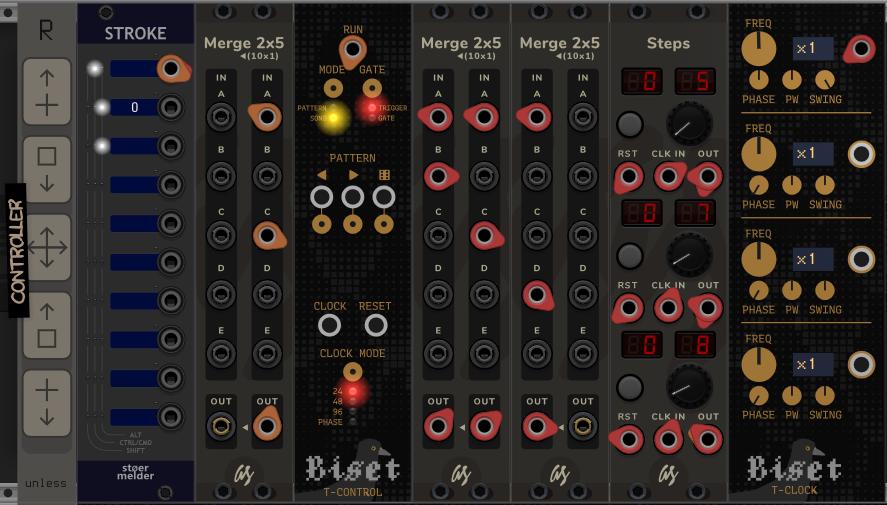Click the Steps display showing 5
Viewport: 887px width, 505px height.
point(695,81)
